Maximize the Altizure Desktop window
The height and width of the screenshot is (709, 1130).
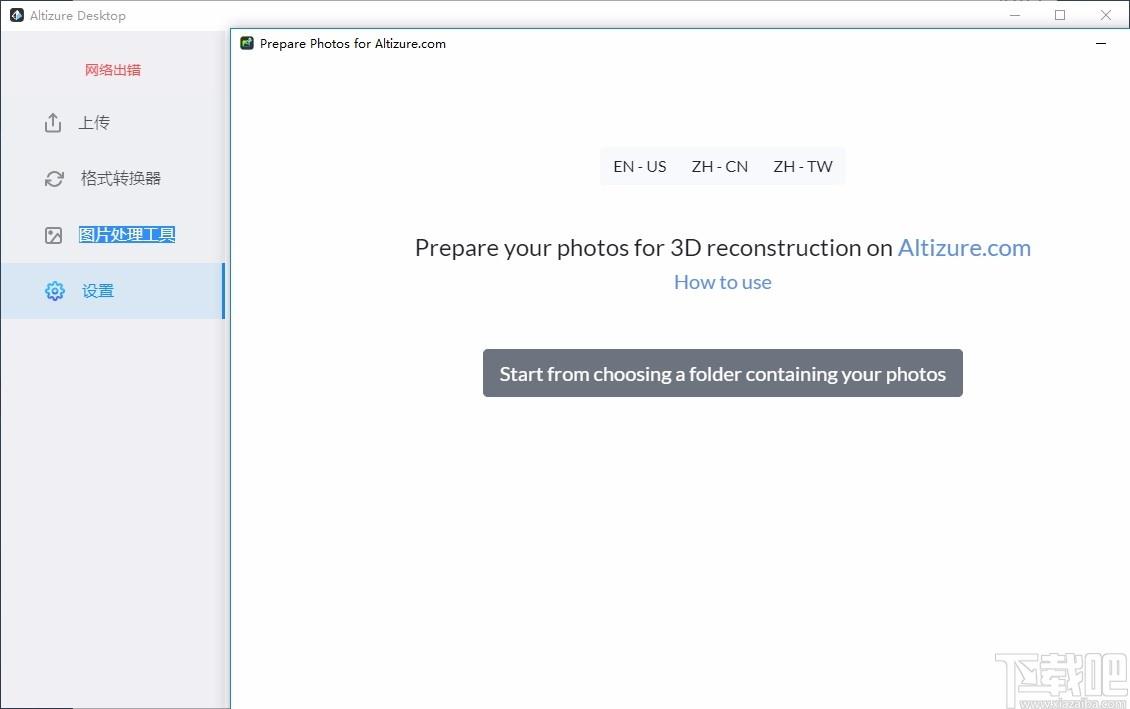[1060, 15]
